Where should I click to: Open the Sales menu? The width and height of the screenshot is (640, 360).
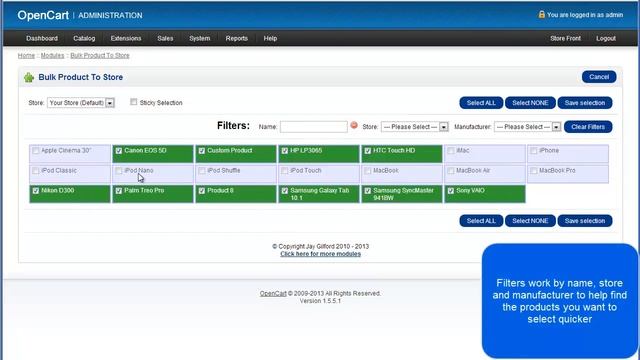(x=165, y=38)
